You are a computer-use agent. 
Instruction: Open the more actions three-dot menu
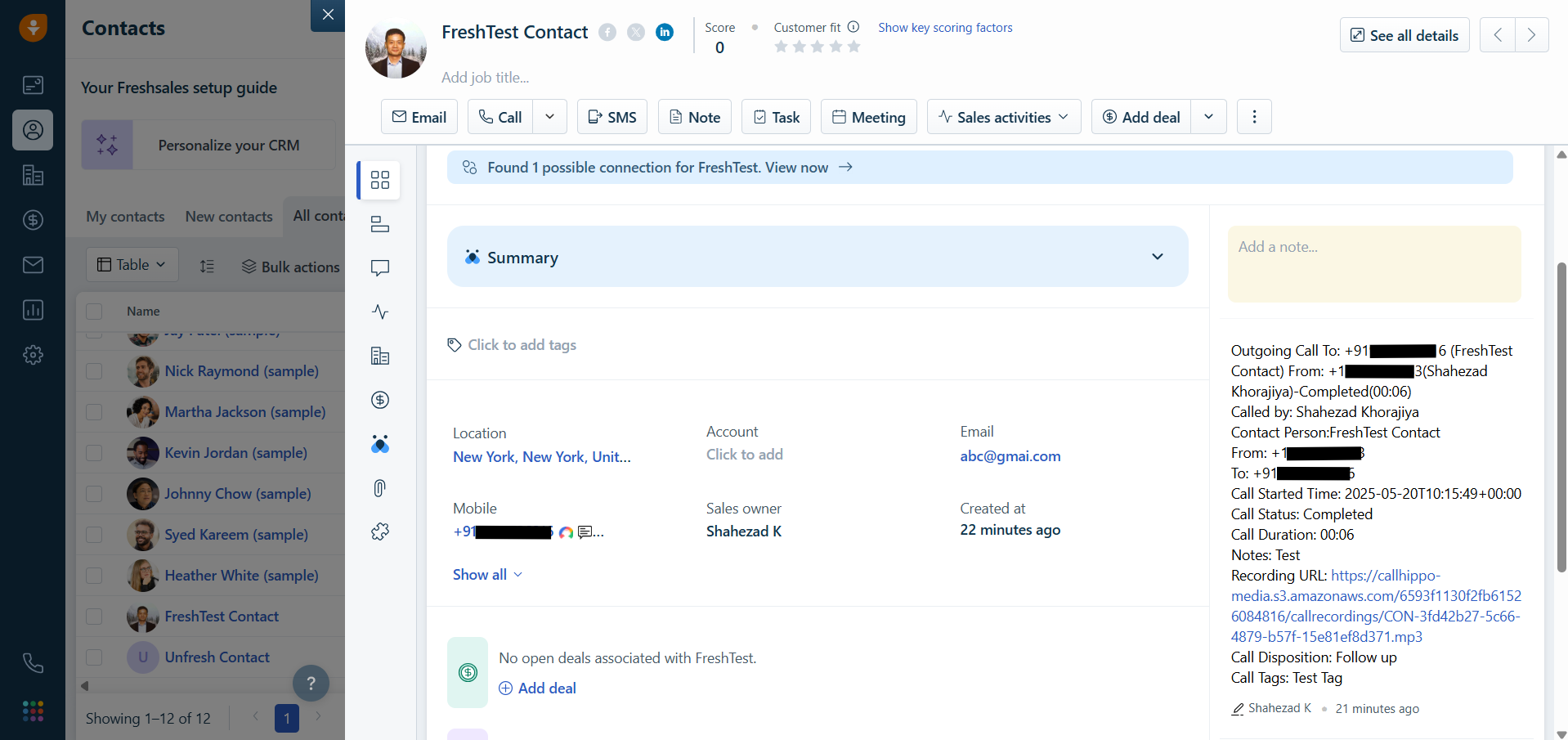coord(1255,117)
